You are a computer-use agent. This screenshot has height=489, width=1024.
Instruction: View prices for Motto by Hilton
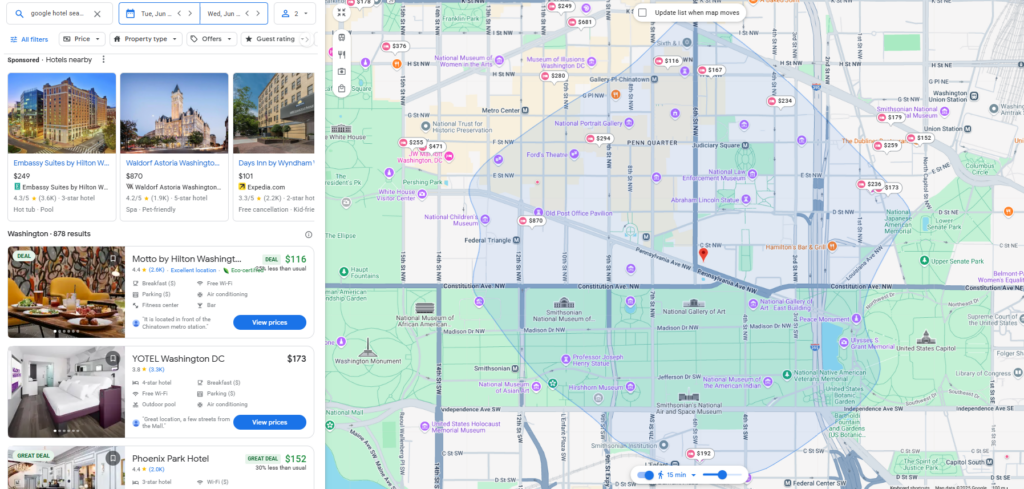coord(270,323)
